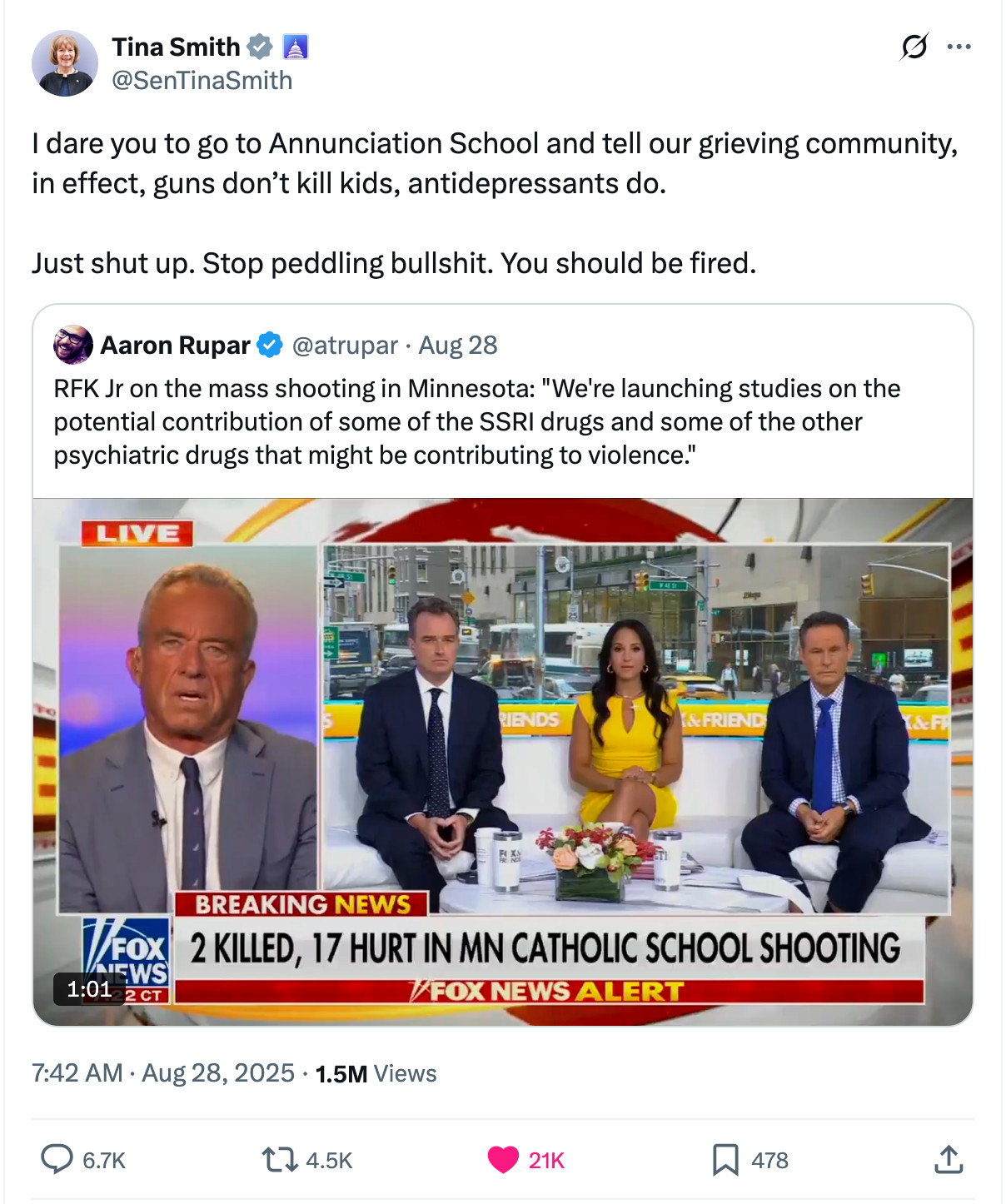The image size is (1006, 1204).
Task: Open the three-dot more options menu
Action: coord(959,47)
